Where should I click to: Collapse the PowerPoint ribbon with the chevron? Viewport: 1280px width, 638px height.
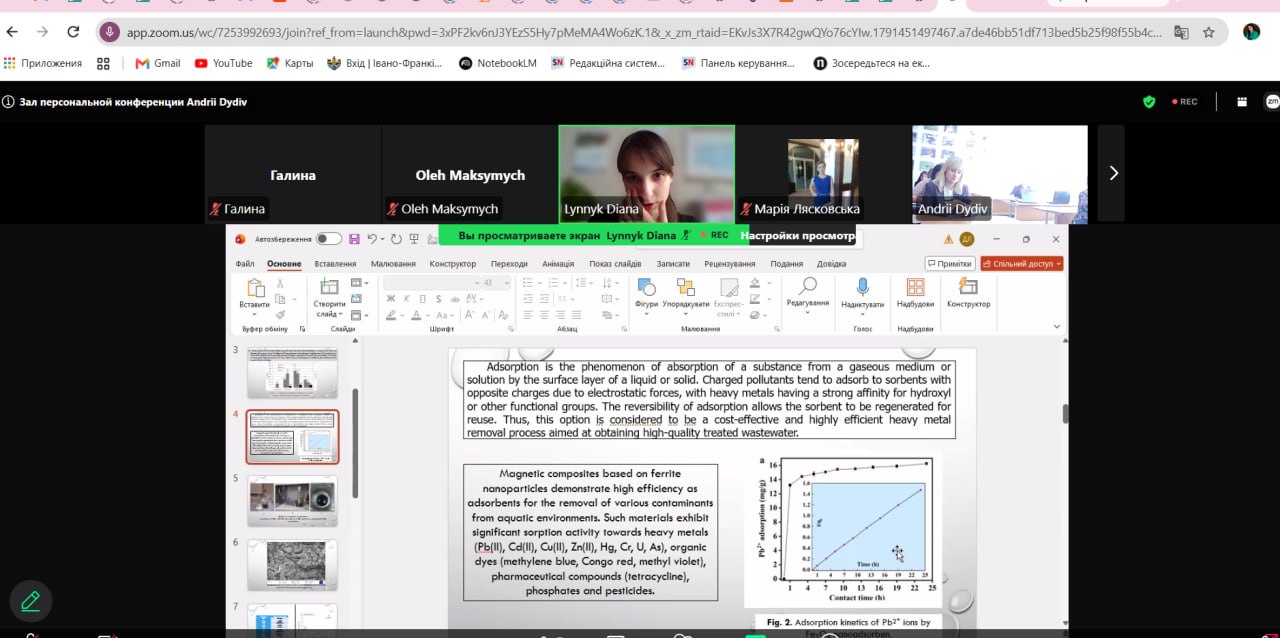click(x=1056, y=328)
